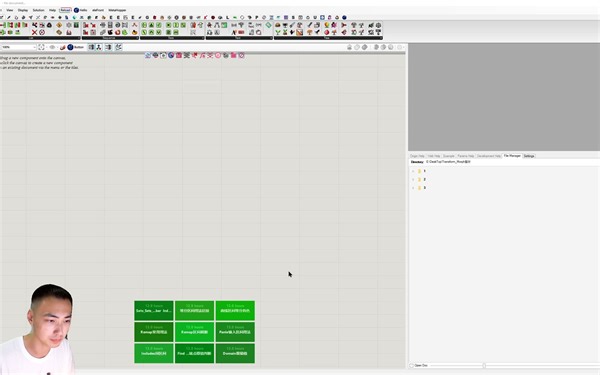600x375 pixels.
Task: Click the orange diamond icon in List panel
Action: pyautogui.click(x=59, y=25)
